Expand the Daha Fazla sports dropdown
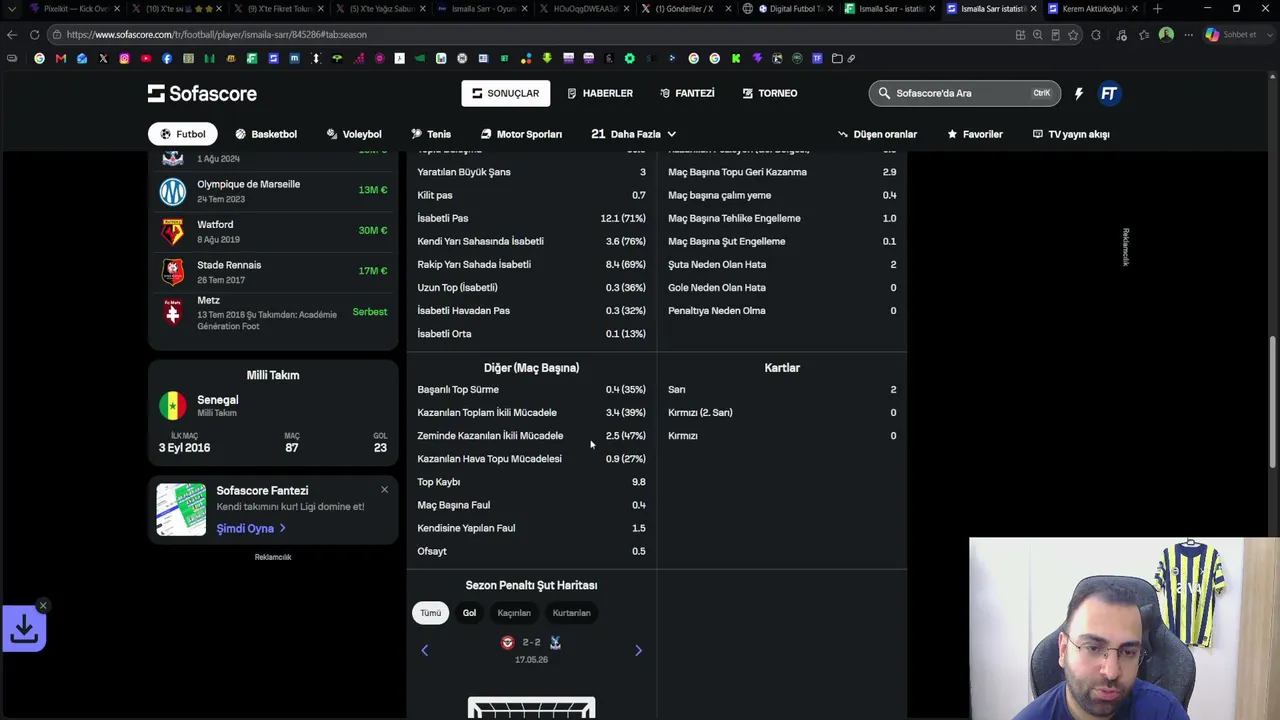Viewport: 1280px width, 720px height. coord(634,134)
